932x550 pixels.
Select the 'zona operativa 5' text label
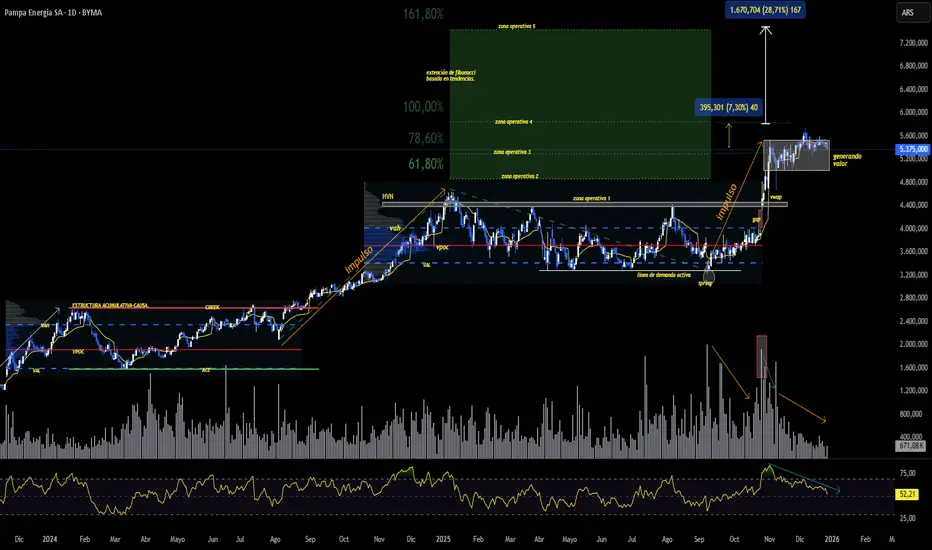click(517, 27)
